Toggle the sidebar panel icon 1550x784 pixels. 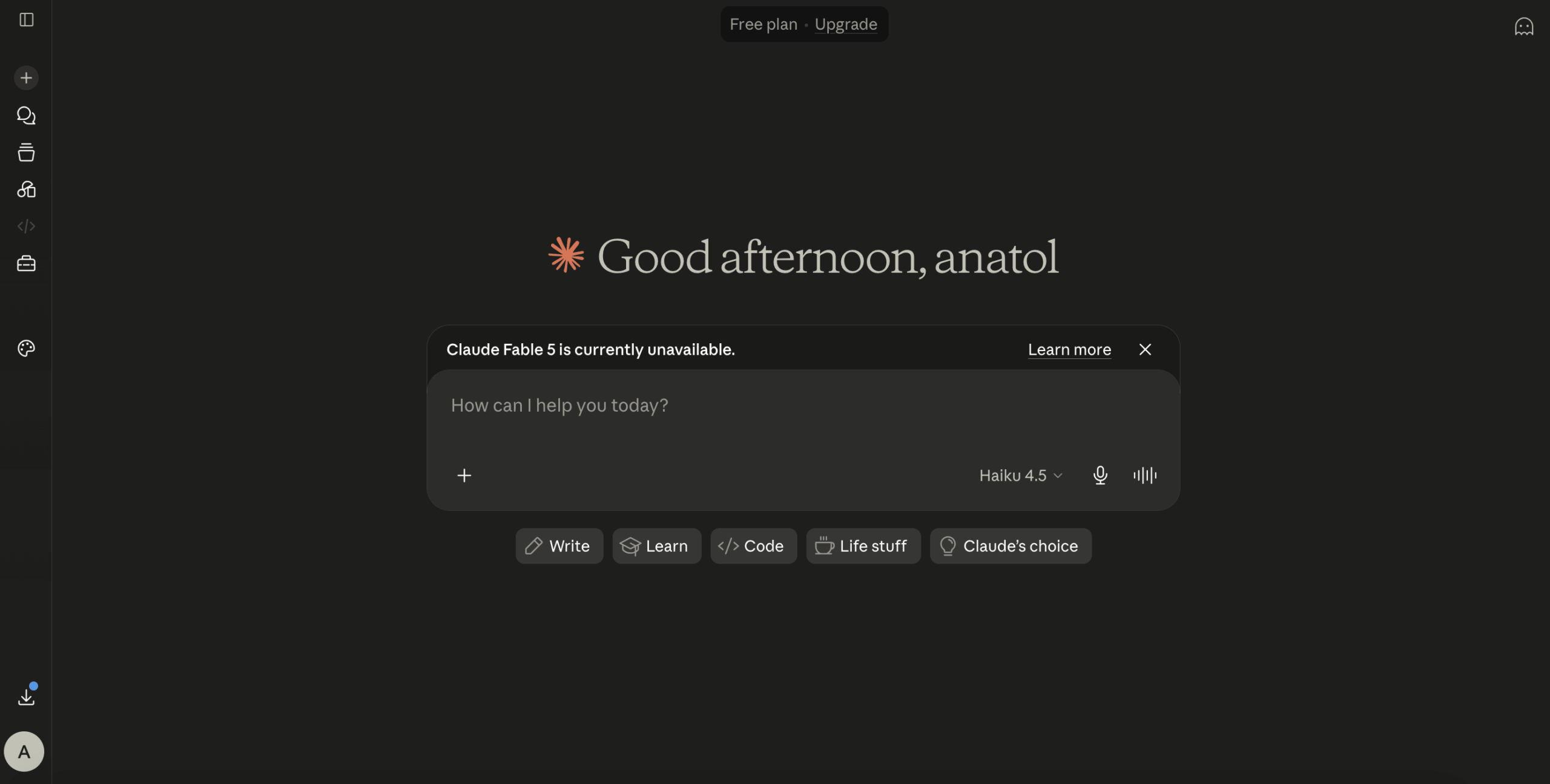[x=26, y=20]
